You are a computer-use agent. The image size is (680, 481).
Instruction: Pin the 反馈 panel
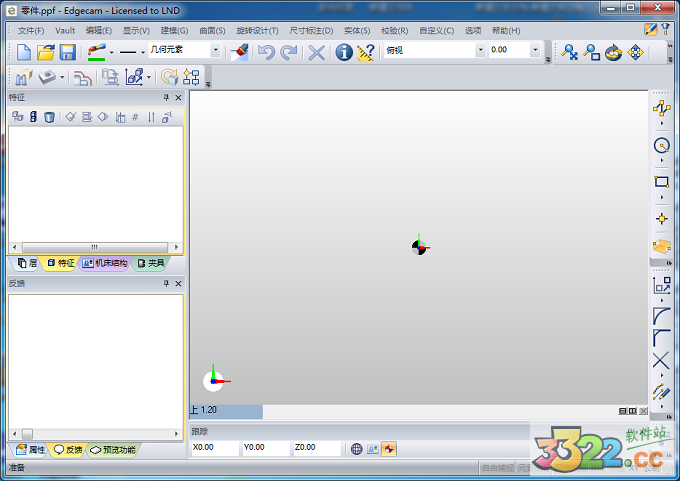click(166, 283)
